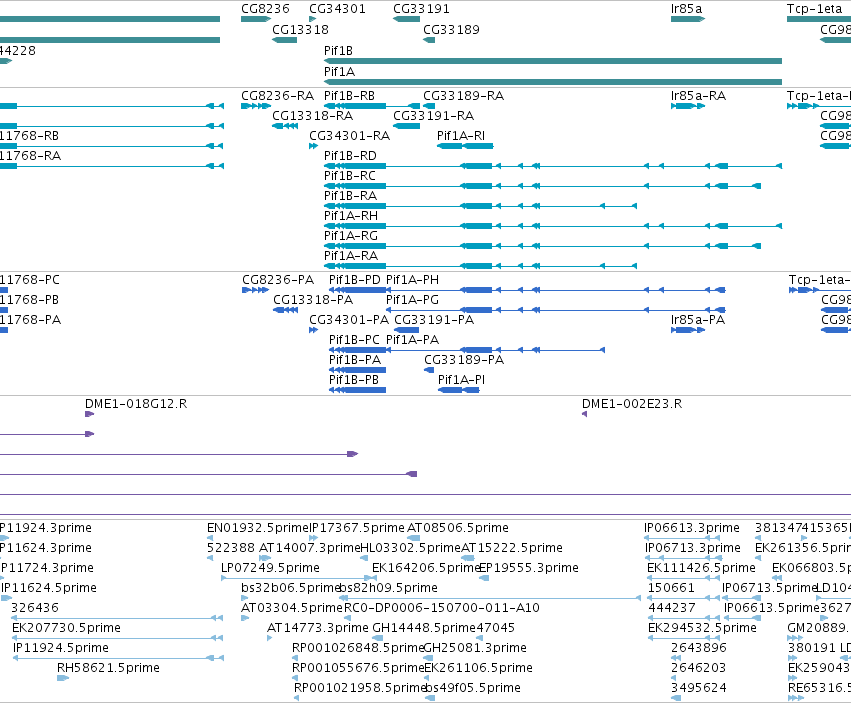
Task: Click the CG34301 gene label
Action: click(337, 9)
